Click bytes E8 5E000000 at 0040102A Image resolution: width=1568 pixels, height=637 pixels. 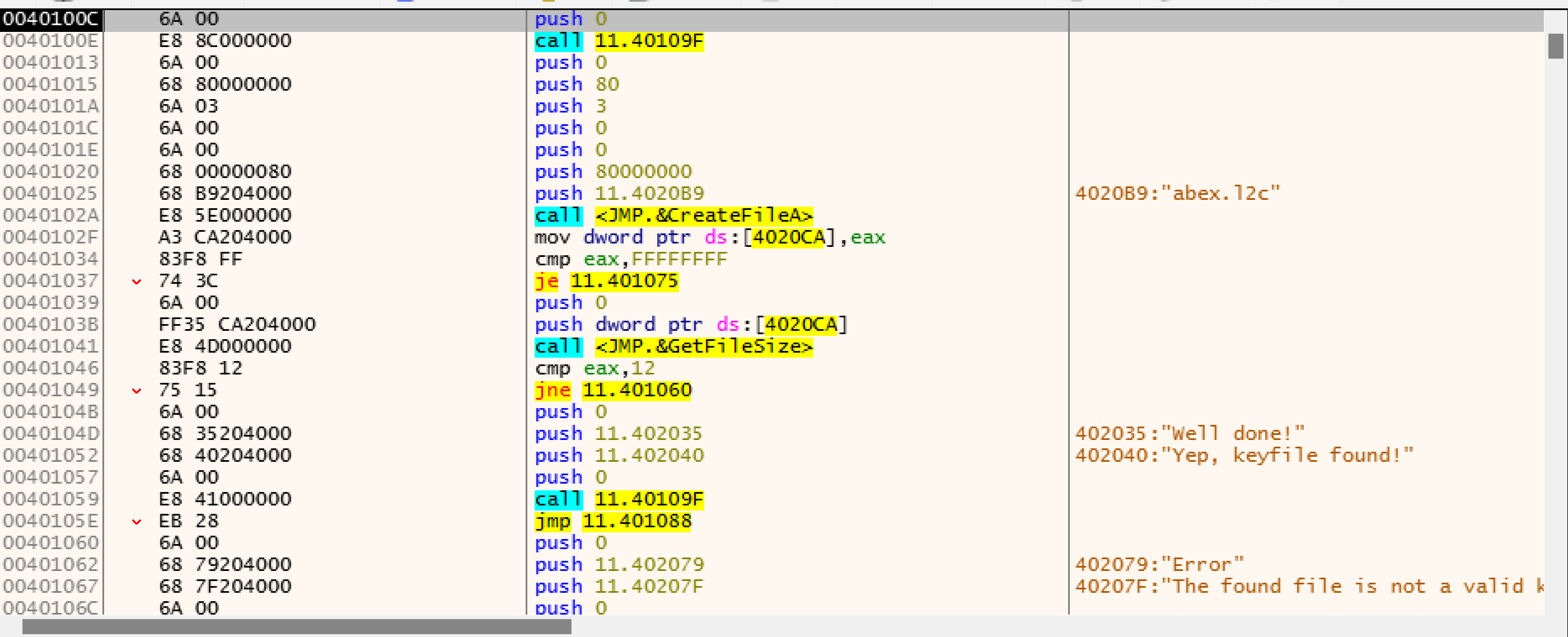225,216
